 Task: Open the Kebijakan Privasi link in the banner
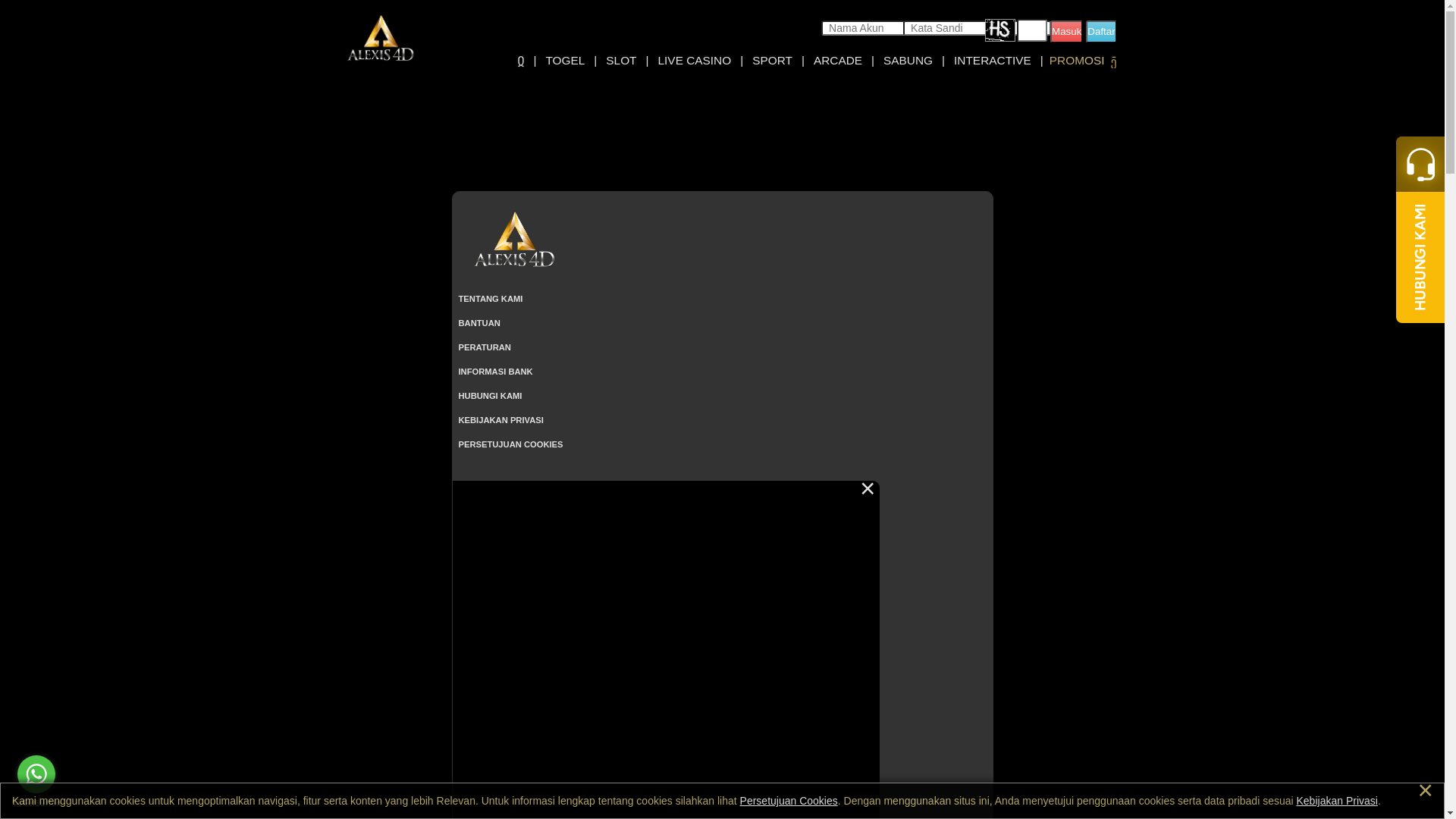coord(1337,801)
